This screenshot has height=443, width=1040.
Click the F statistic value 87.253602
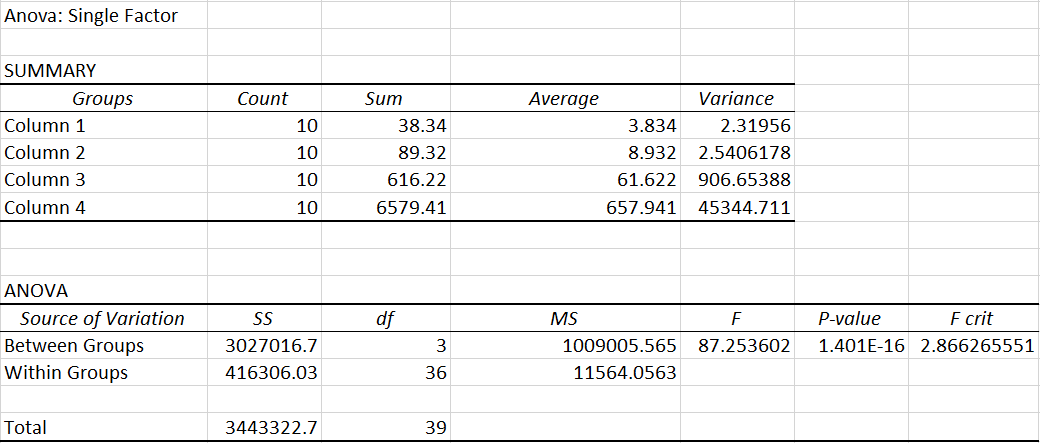(739, 346)
